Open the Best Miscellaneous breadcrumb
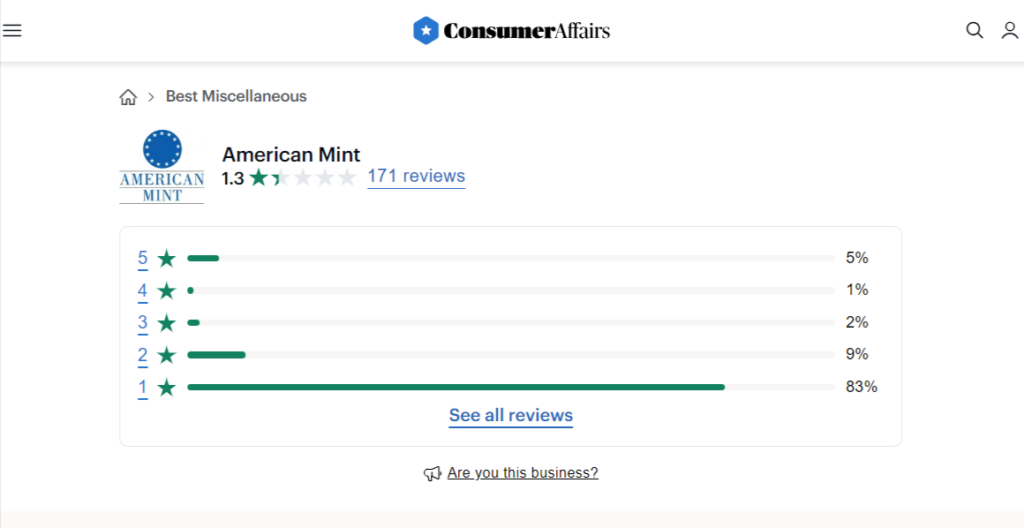 pyautogui.click(x=236, y=97)
